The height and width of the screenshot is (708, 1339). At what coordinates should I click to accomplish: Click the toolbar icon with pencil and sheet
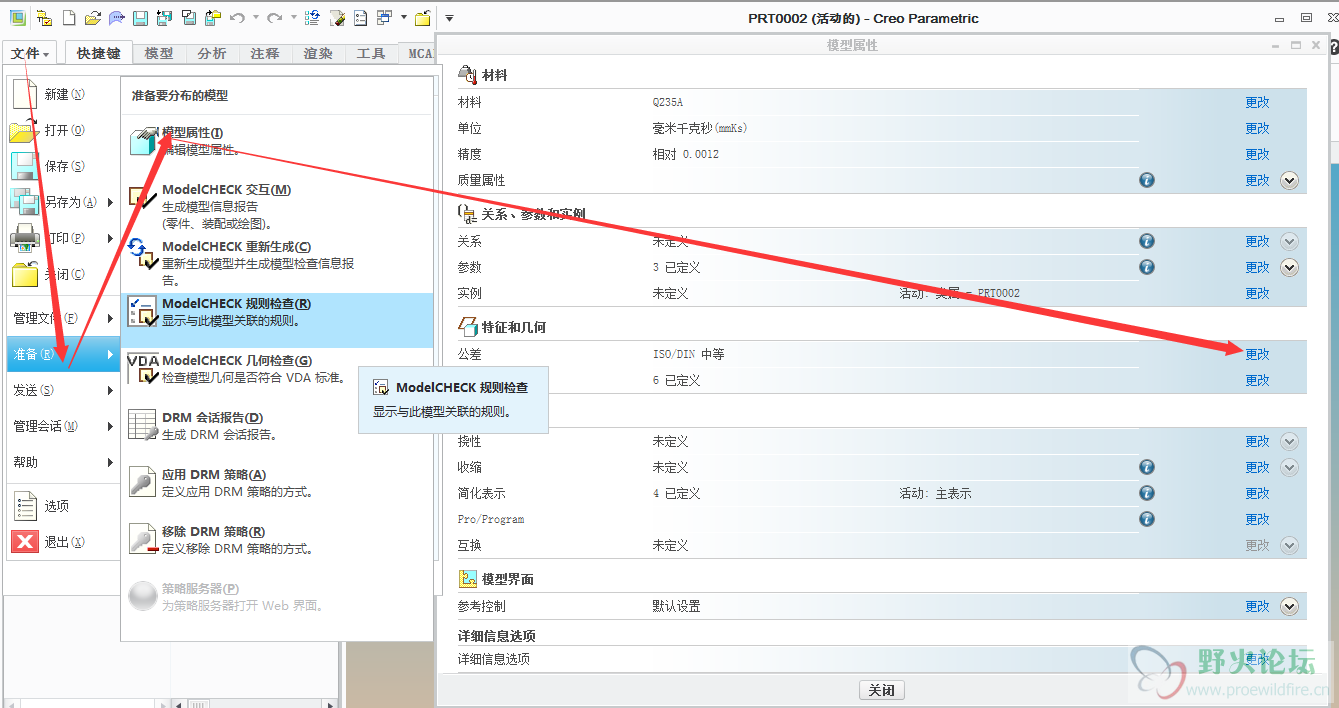pos(337,18)
